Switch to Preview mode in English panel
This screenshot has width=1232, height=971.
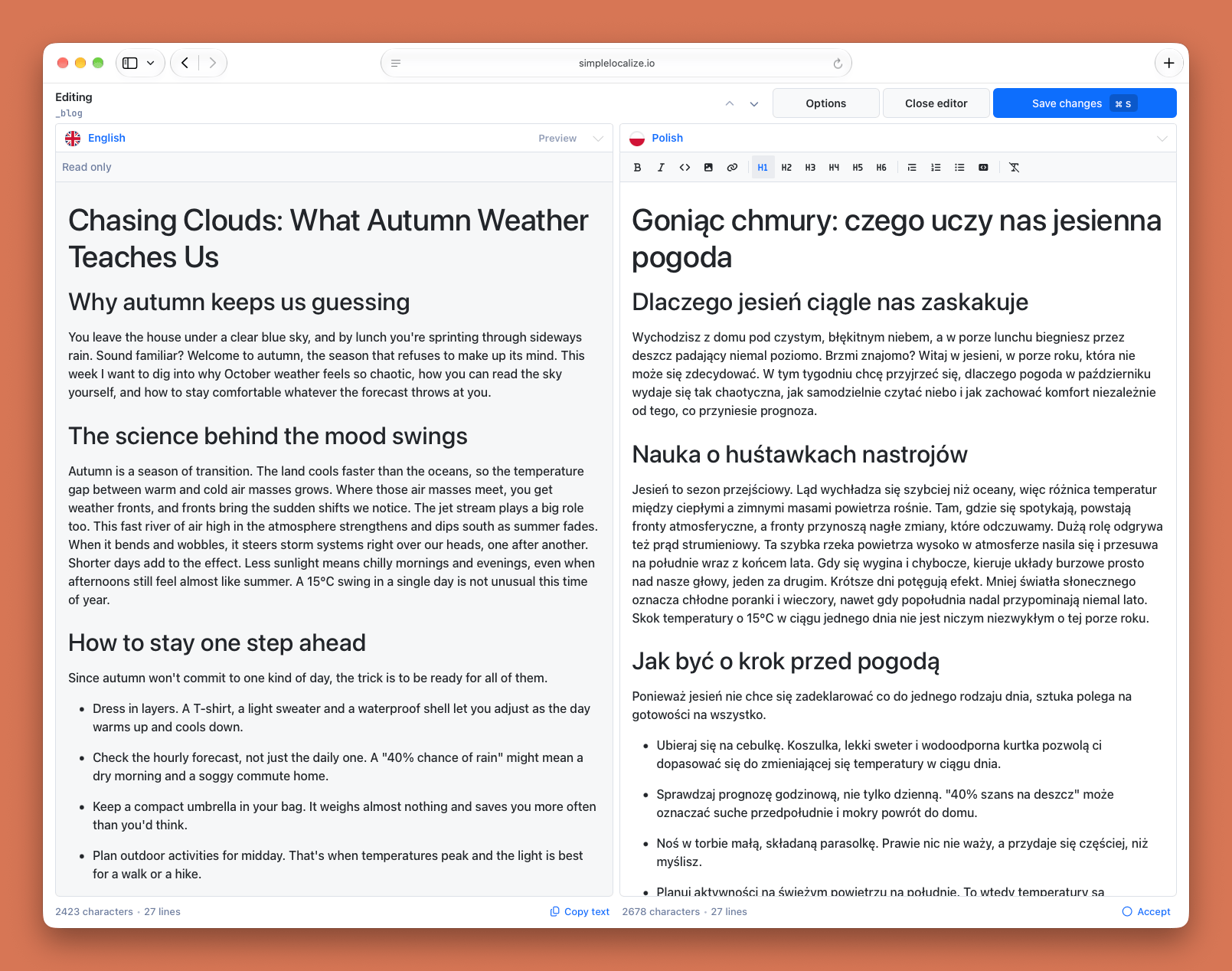click(x=557, y=138)
